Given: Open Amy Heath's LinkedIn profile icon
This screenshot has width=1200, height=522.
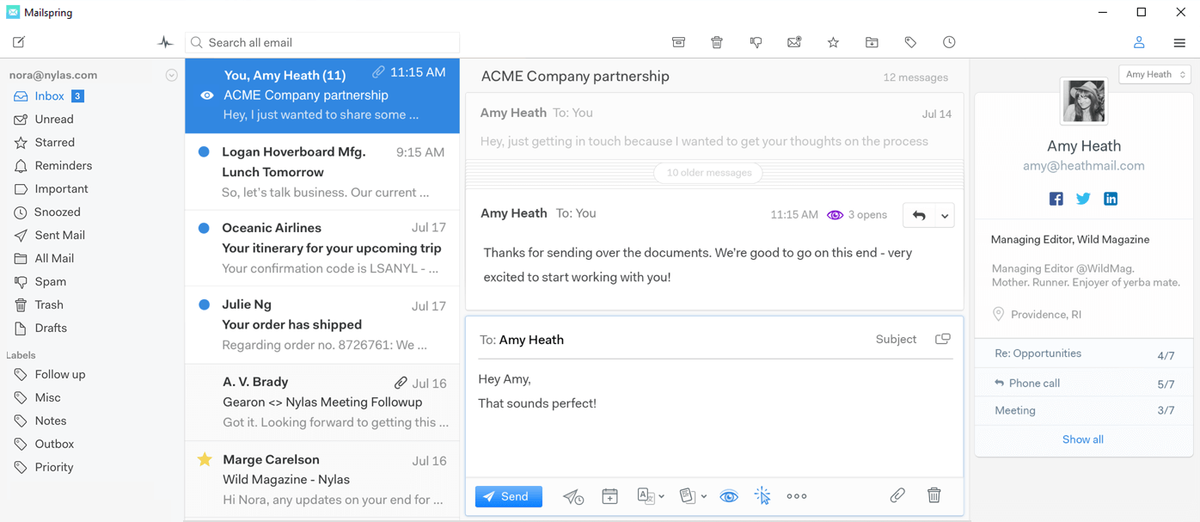Looking at the screenshot, I should tap(1110, 199).
